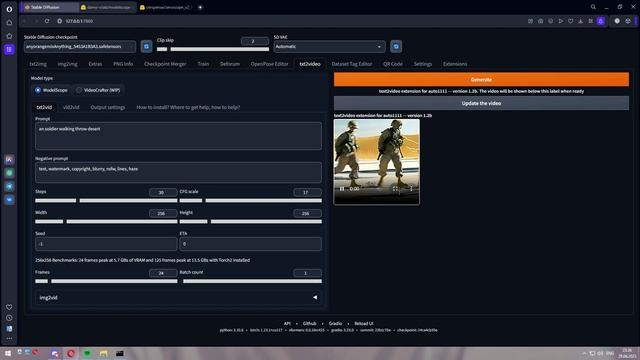This screenshot has width=640, height=360.
Task: Expand the img2vid section
Action: (178, 298)
